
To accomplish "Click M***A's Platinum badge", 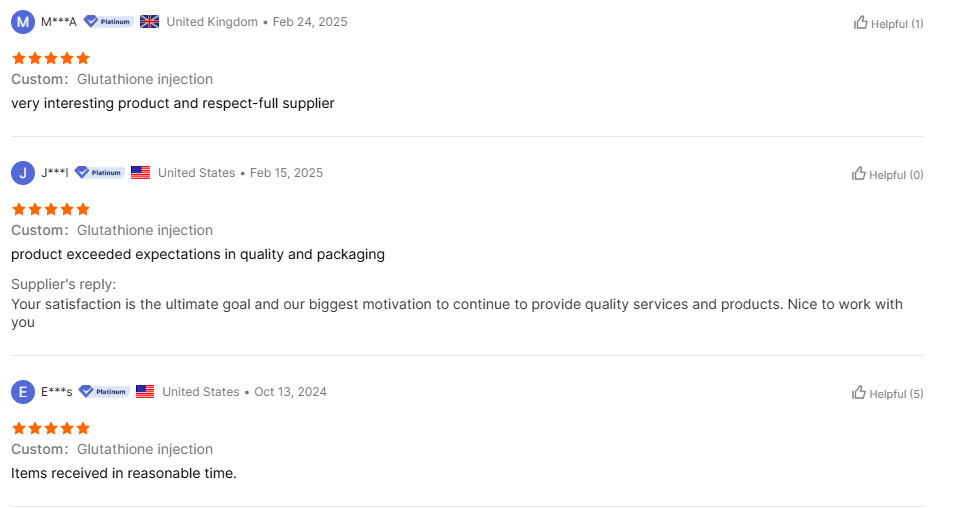I will 108,22.
